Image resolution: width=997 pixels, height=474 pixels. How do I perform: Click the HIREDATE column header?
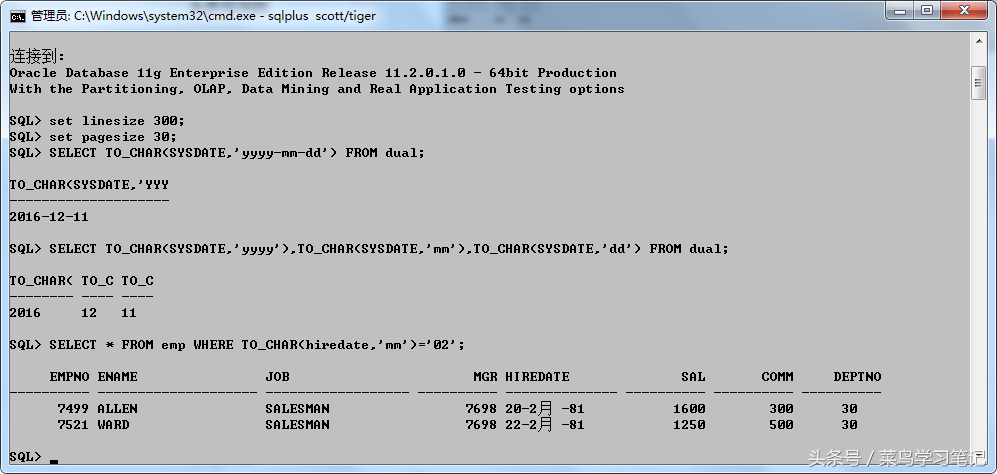[537, 377]
